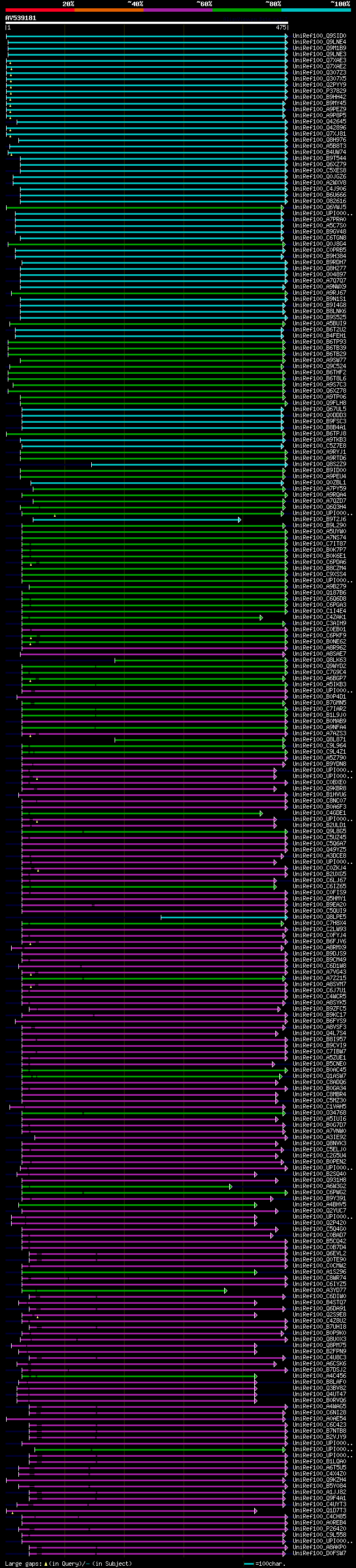Image resolution: width=356 pixels, height=1568 pixels.
Task: Select hit UniRef100_C4ZAK1
Action: click(x=319, y=617)
